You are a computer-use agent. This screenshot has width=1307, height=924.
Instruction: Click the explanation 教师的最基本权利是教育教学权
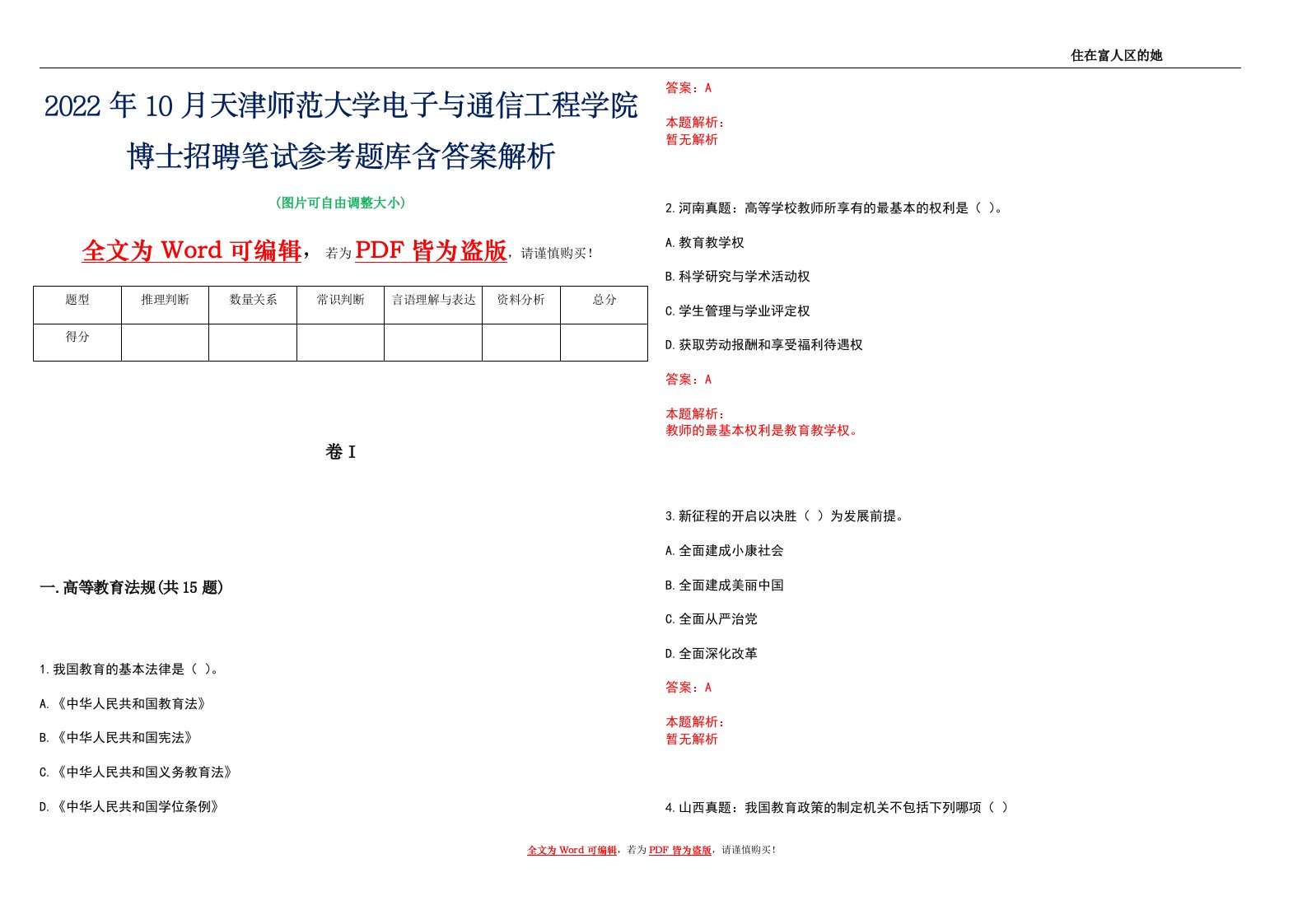click(x=763, y=430)
